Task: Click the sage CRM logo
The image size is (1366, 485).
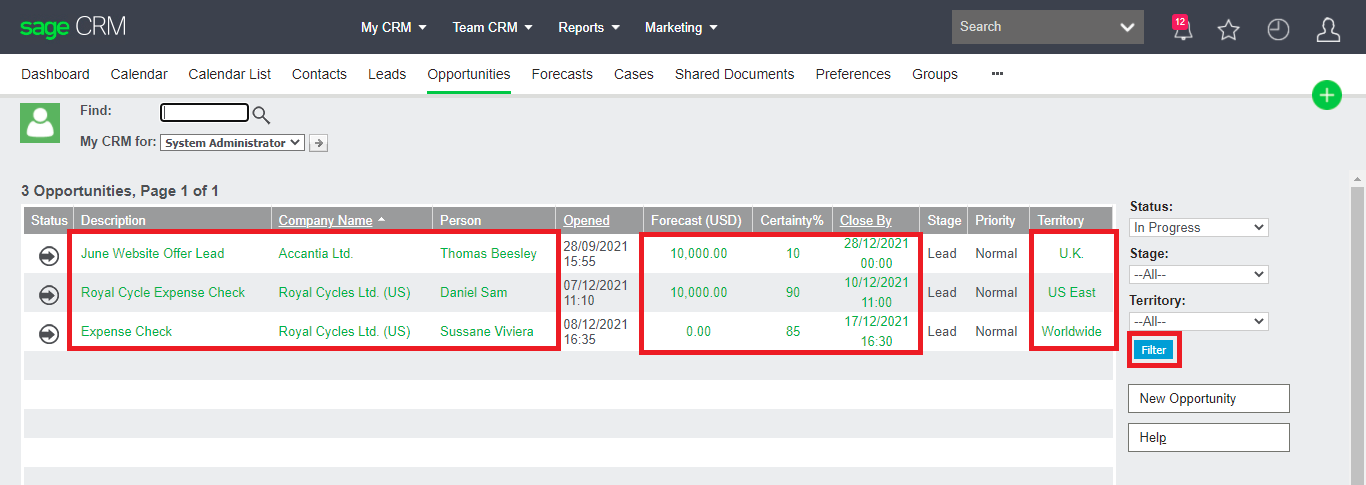Action: point(73,27)
